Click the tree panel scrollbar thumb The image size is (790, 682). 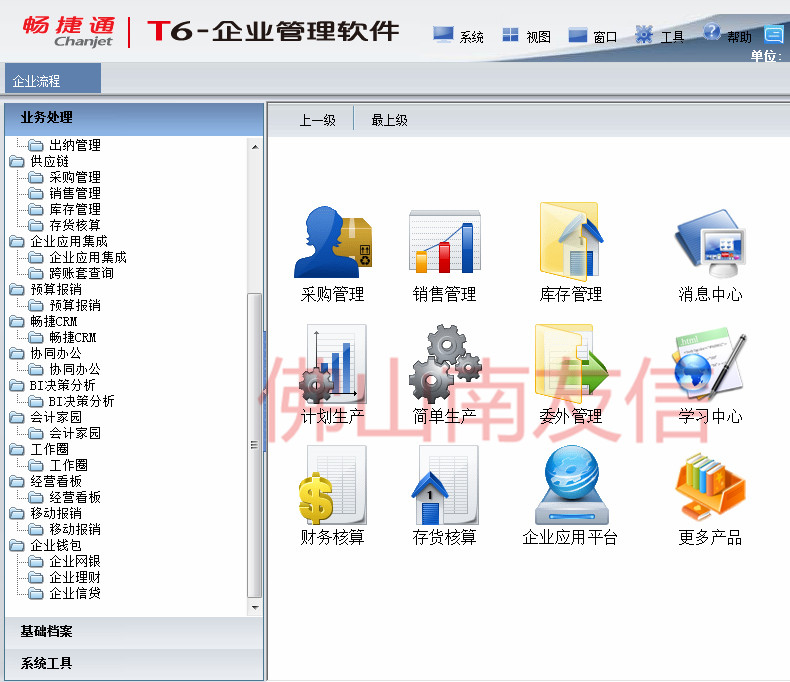(x=255, y=445)
